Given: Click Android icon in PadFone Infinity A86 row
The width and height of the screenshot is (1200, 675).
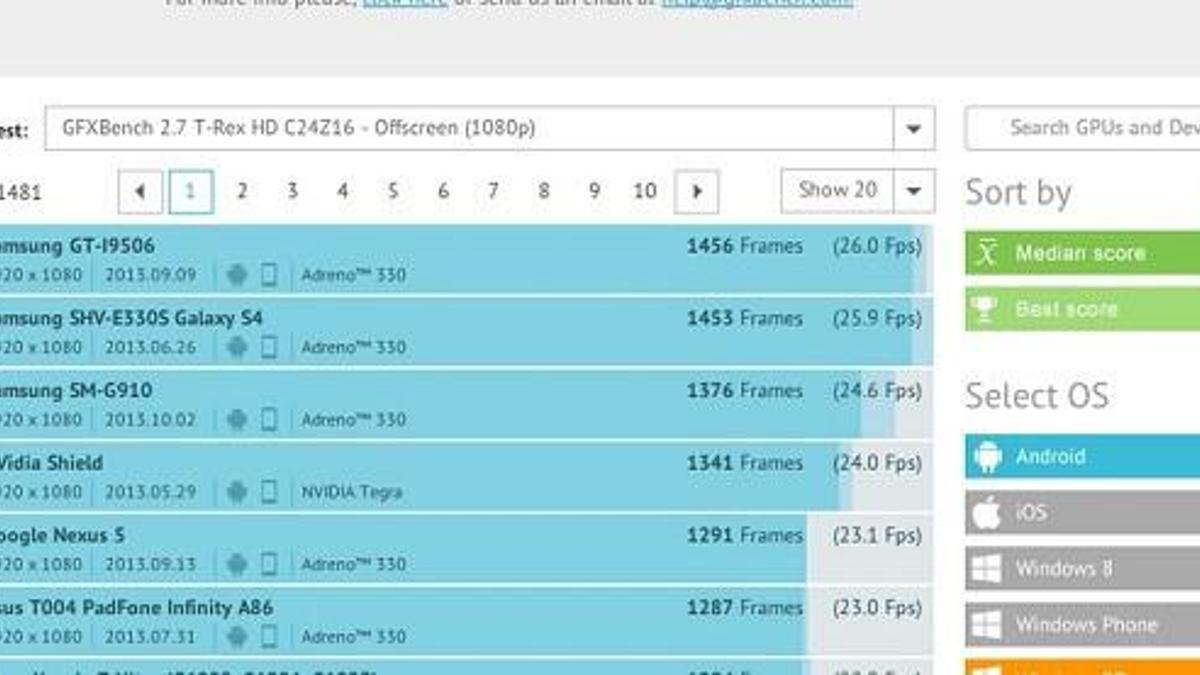Looking at the screenshot, I should [237, 636].
